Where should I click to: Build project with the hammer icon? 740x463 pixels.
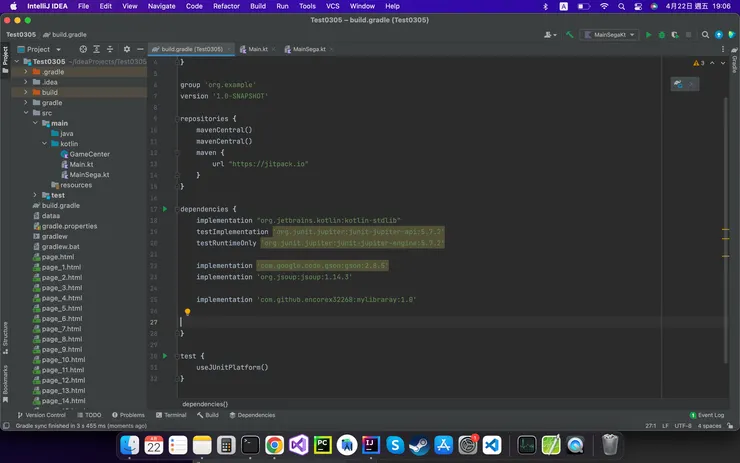(x=570, y=35)
